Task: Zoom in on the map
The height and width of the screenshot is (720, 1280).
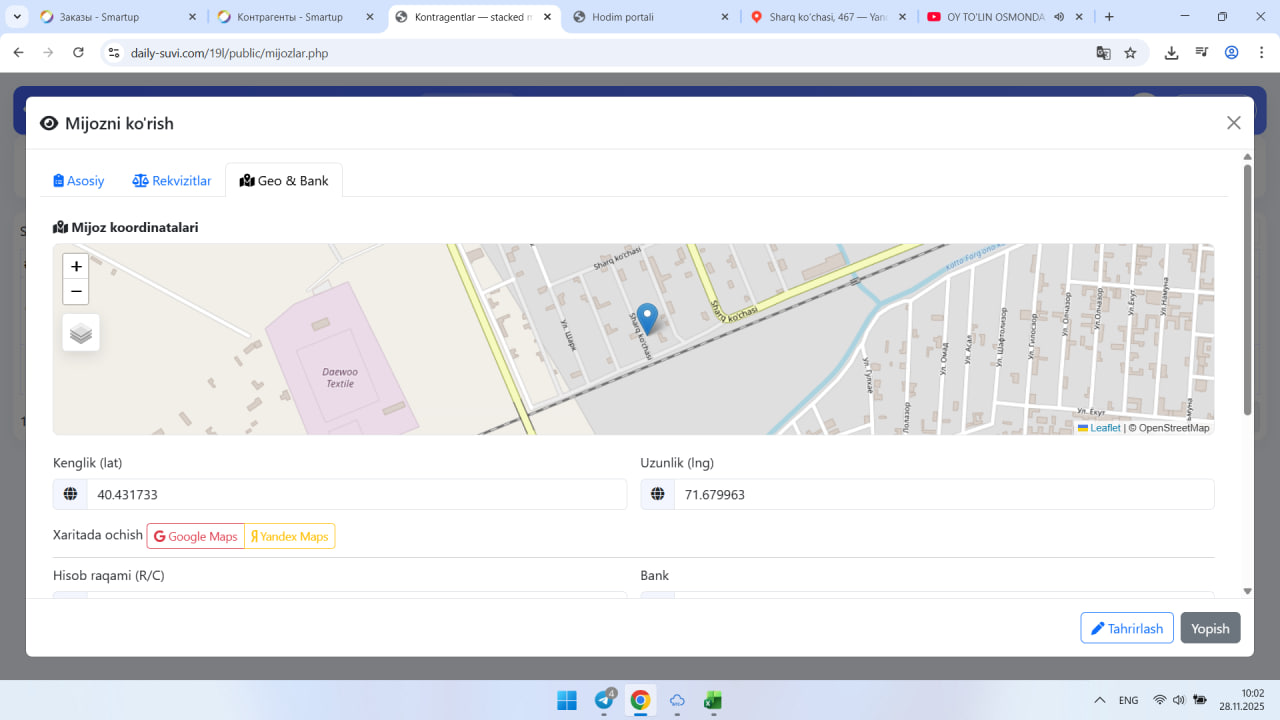Action: coord(76,267)
